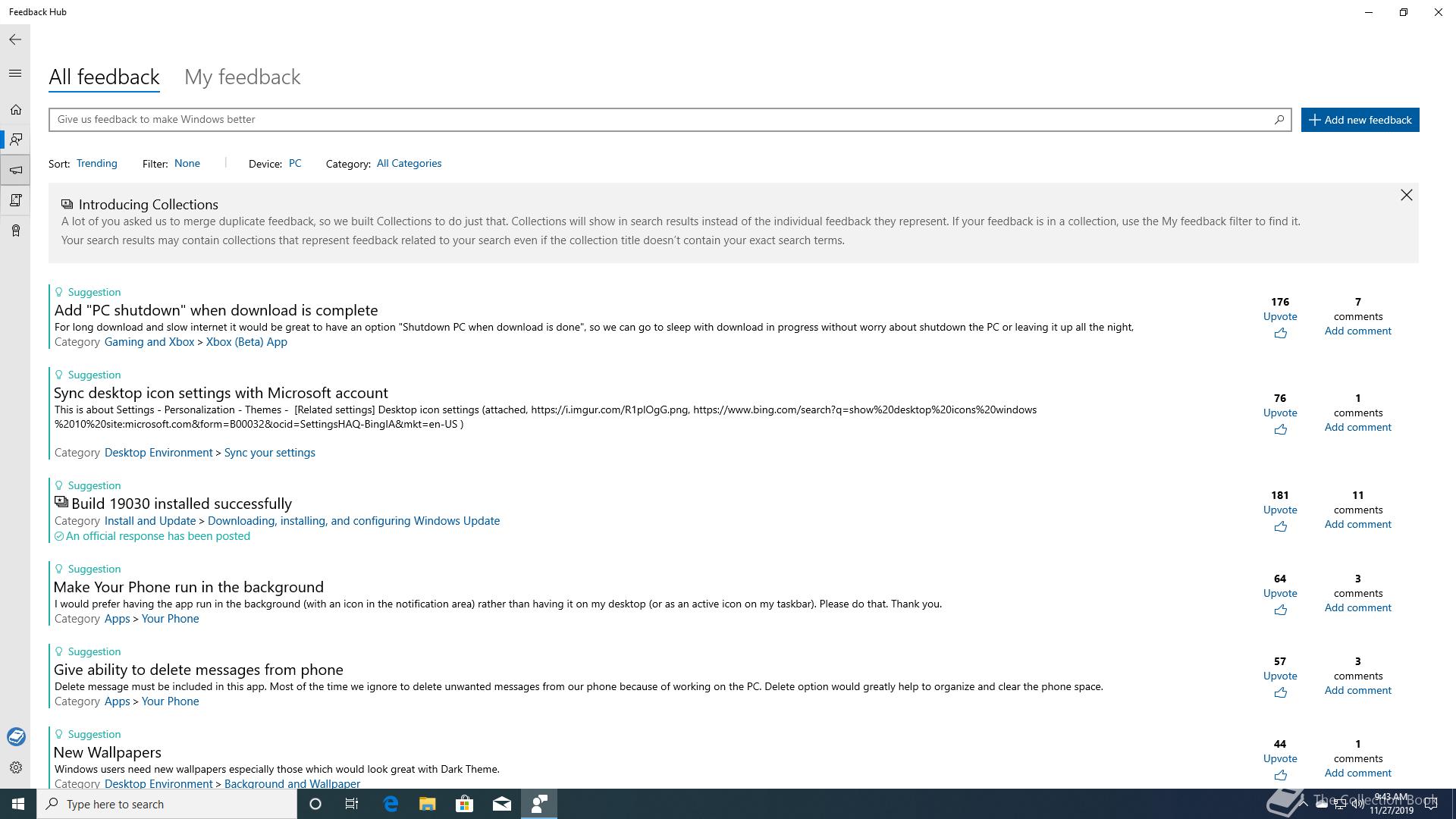
Task: Add comment on New Wallpapers suggestion
Action: click(1357, 773)
